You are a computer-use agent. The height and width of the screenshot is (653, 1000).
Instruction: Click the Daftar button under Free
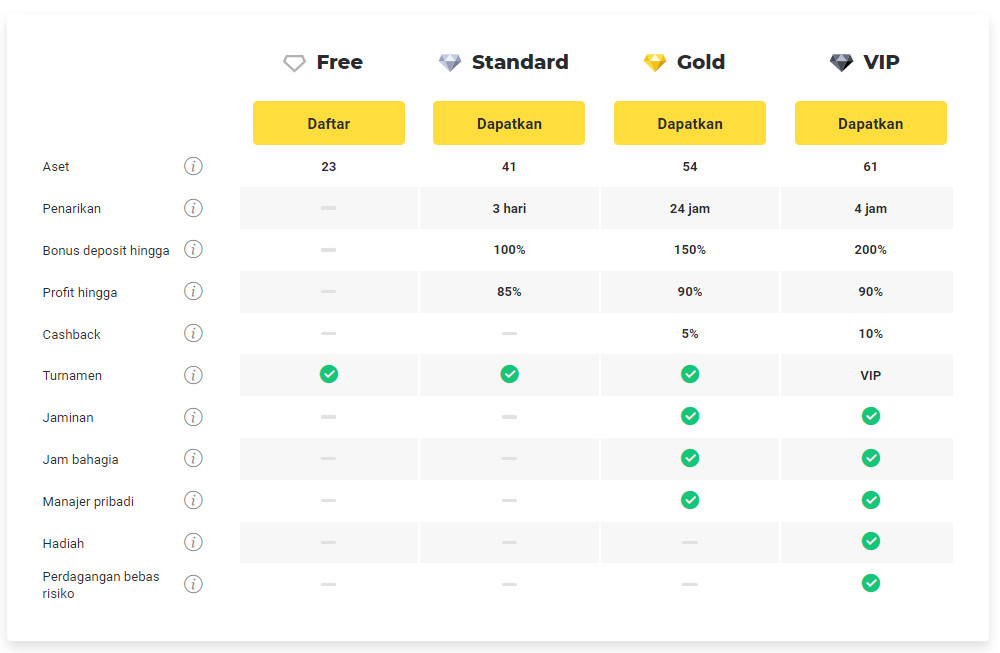click(329, 124)
